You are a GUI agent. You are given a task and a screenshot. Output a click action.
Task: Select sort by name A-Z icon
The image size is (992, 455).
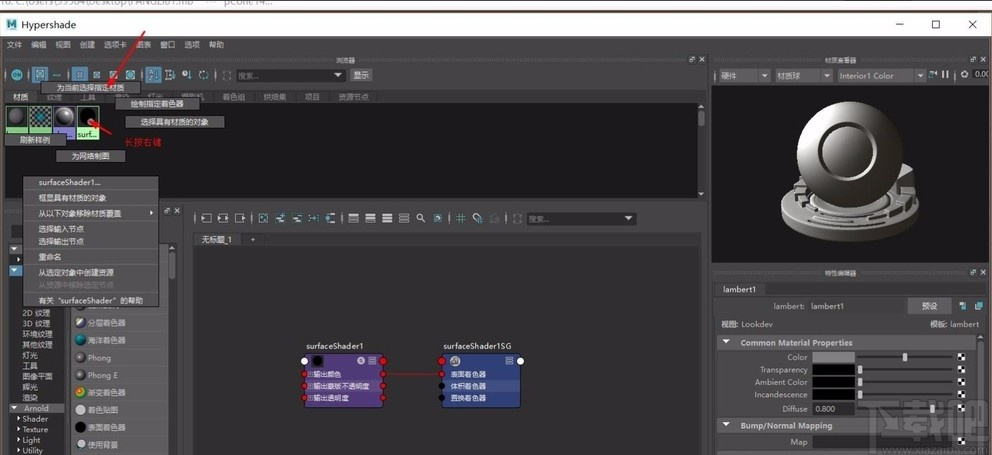(x=153, y=75)
